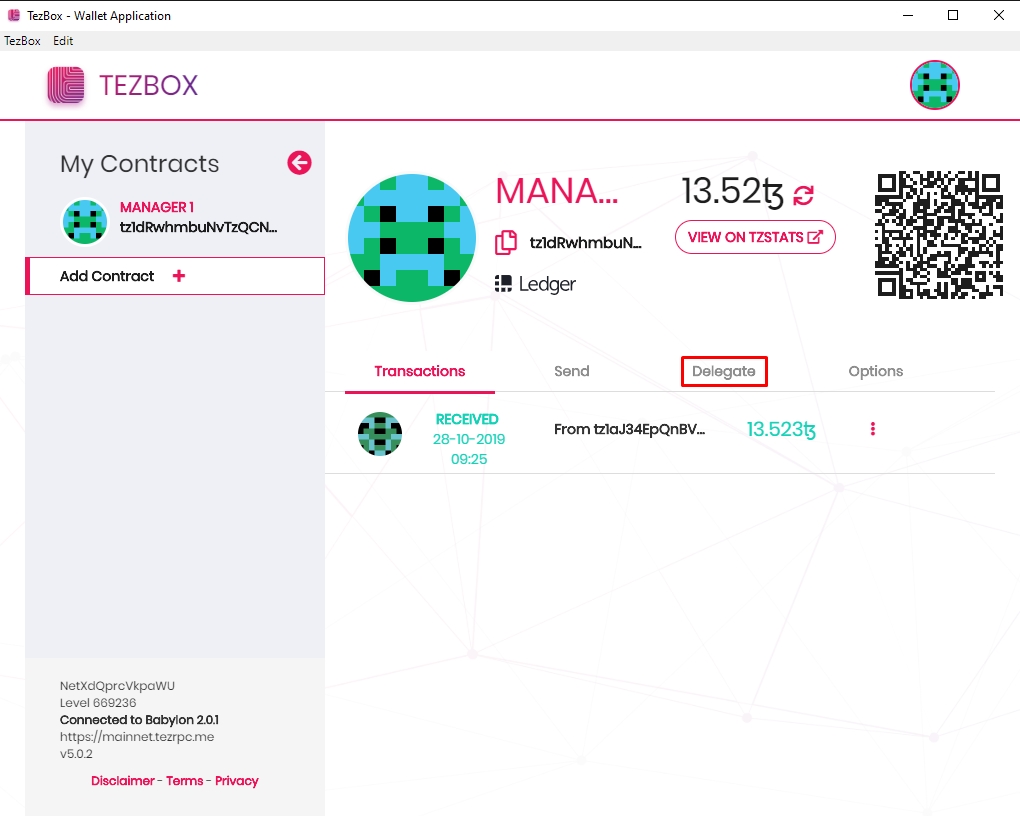Open the Delegate tab
The image size is (1020, 816).
pyautogui.click(x=723, y=372)
